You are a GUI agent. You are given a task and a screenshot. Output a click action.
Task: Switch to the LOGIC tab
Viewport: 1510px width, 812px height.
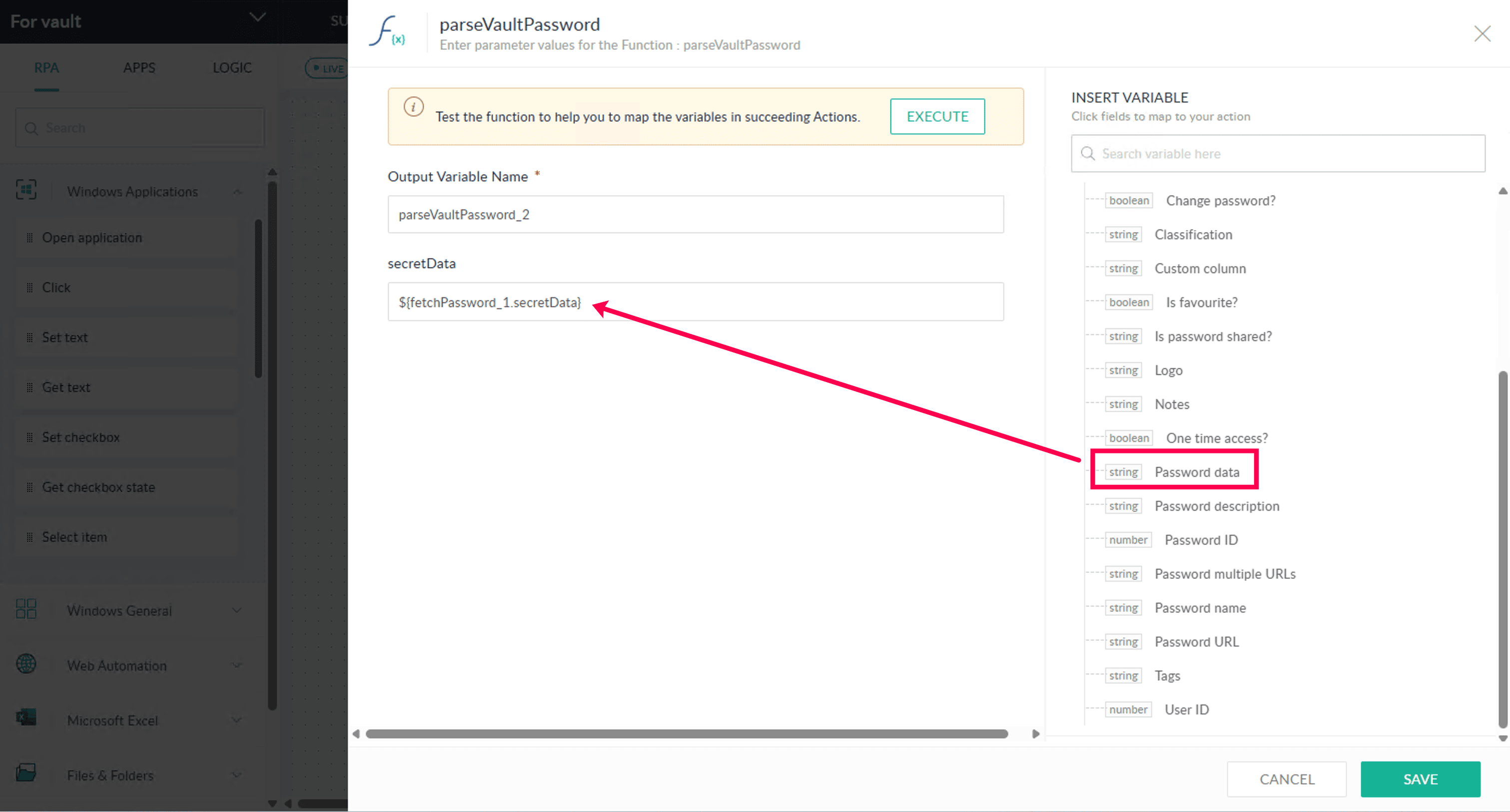pos(232,68)
